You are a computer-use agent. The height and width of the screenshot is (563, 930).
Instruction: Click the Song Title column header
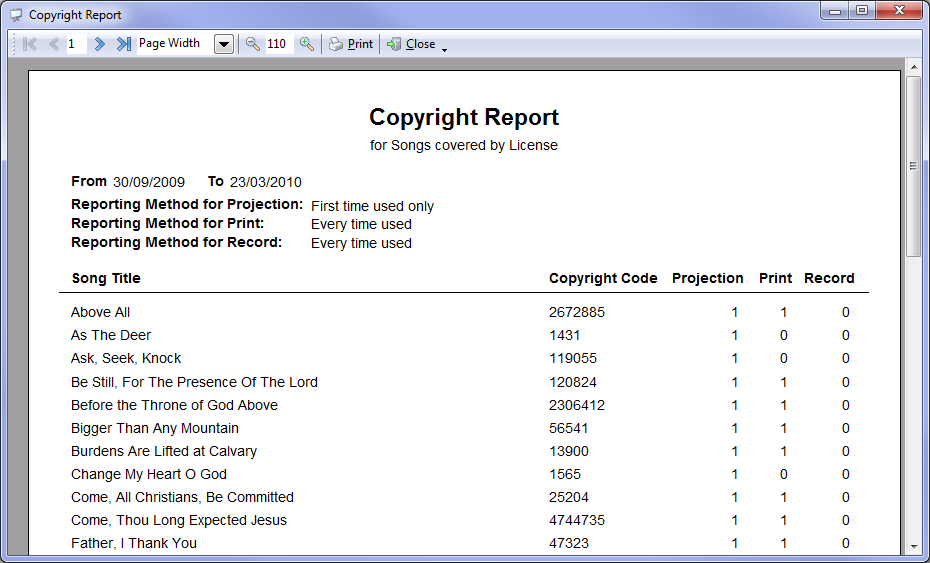click(106, 278)
